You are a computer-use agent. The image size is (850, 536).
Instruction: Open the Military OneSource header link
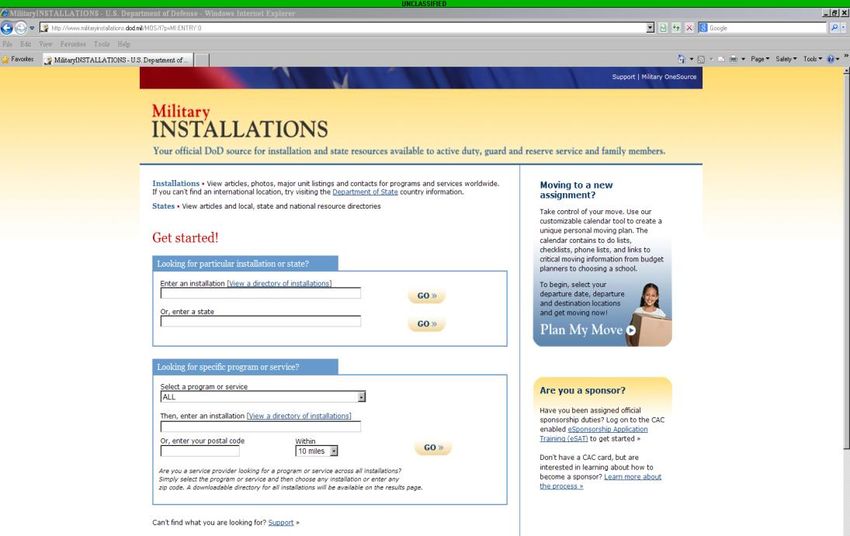pyautogui.click(x=669, y=77)
